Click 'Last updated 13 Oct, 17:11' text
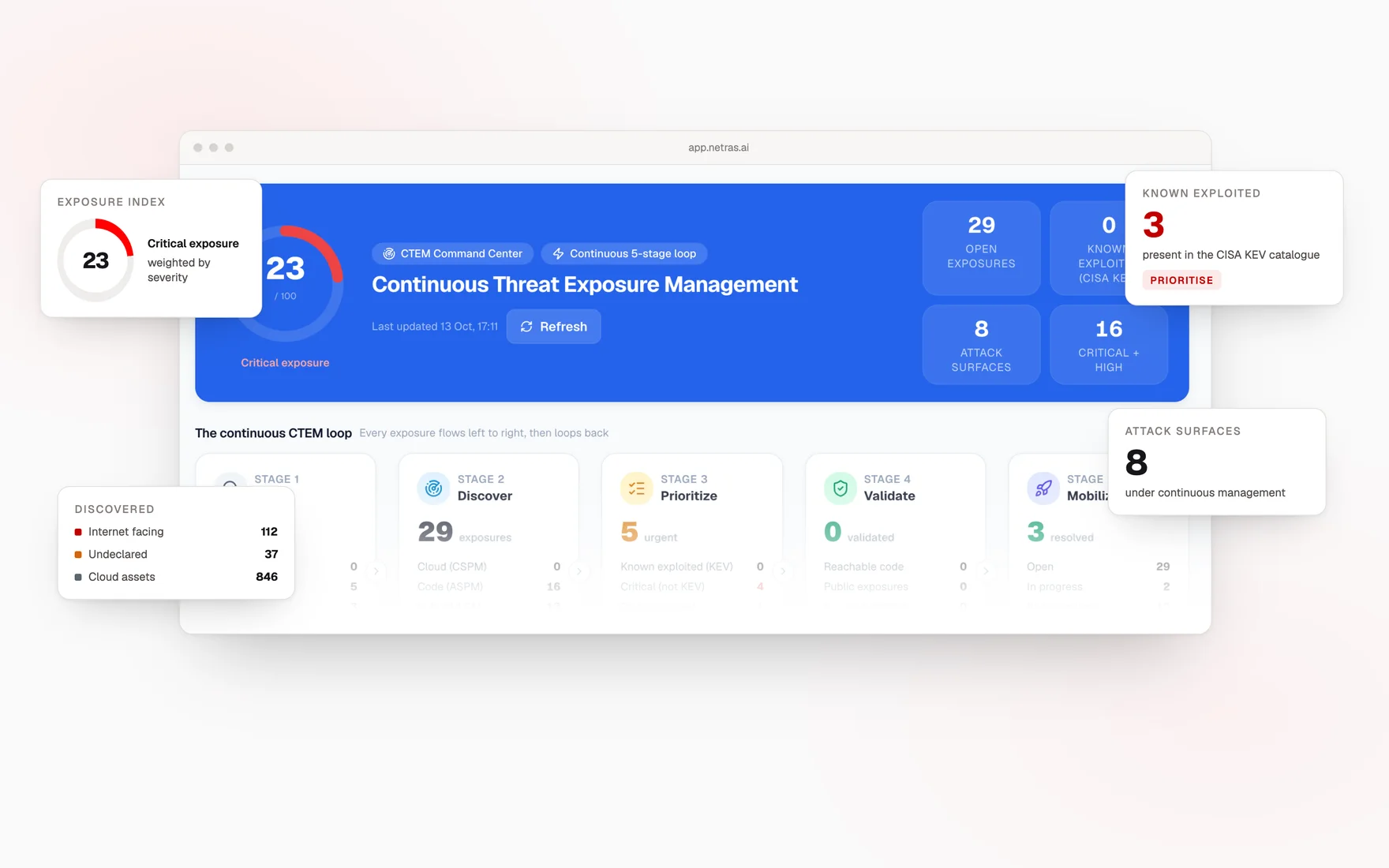Screen dimensions: 1389x868 pos(435,327)
